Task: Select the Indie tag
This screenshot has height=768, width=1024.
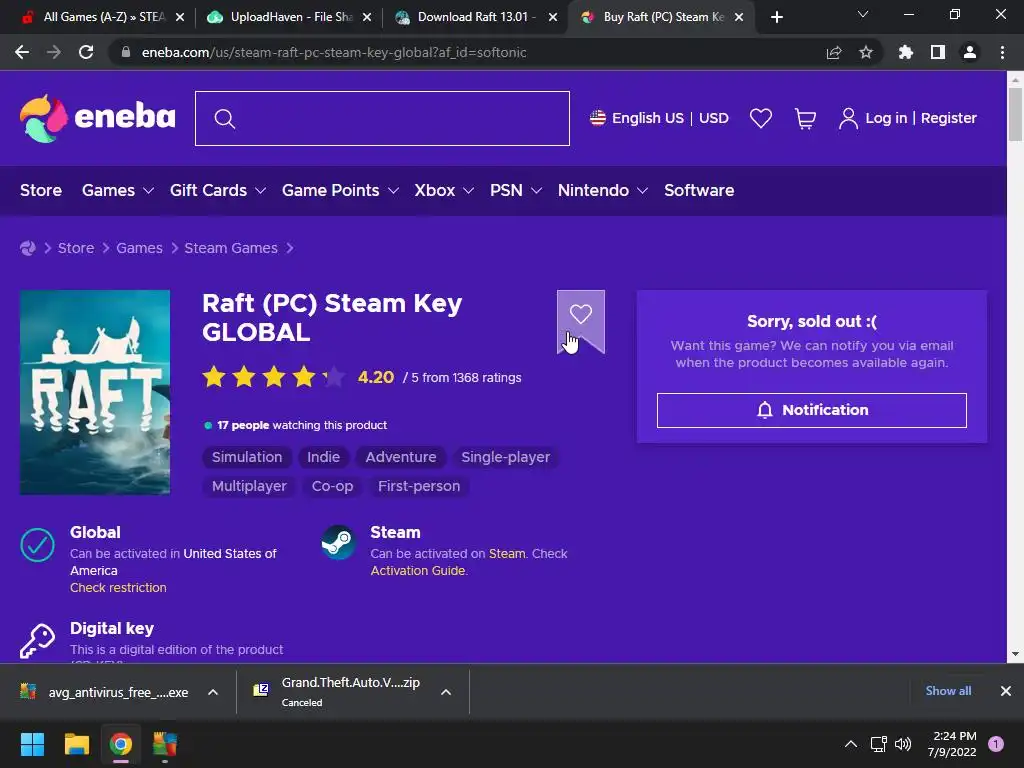Action: point(323,457)
